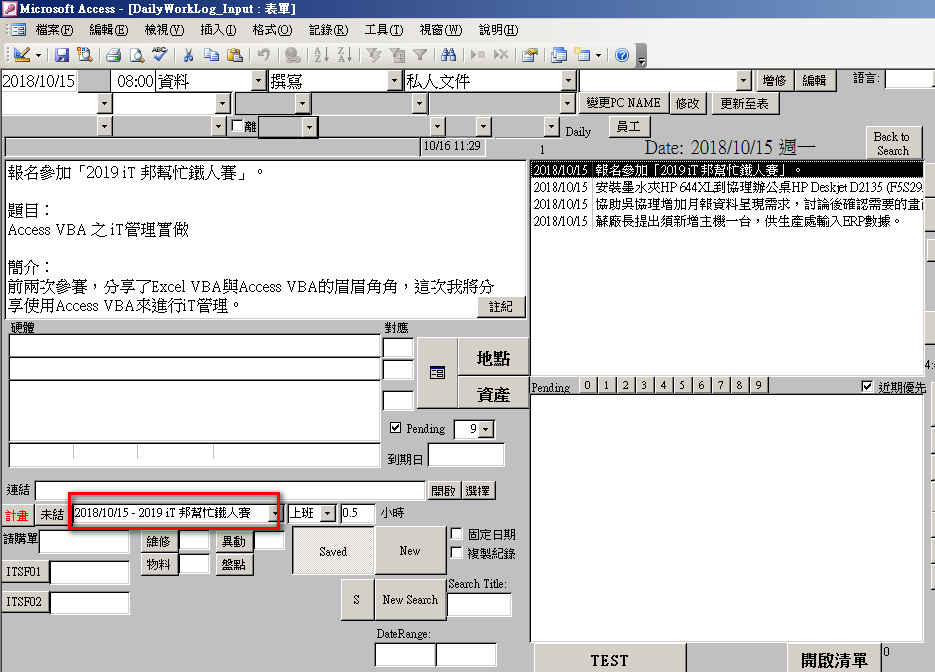The image size is (935, 672).
Task: Click the 更新至表 button
Action: [744, 104]
